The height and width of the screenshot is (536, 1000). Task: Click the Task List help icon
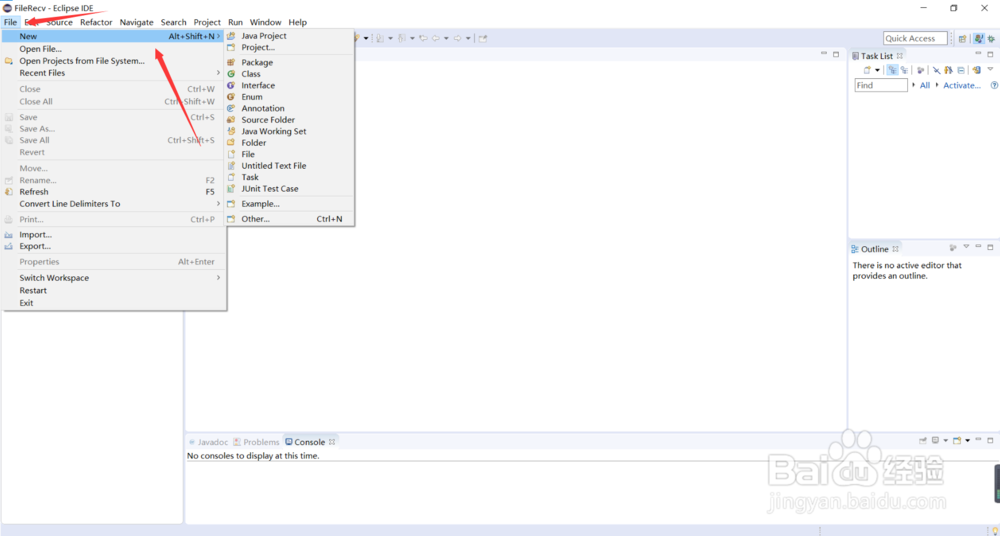(x=994, y=86)
